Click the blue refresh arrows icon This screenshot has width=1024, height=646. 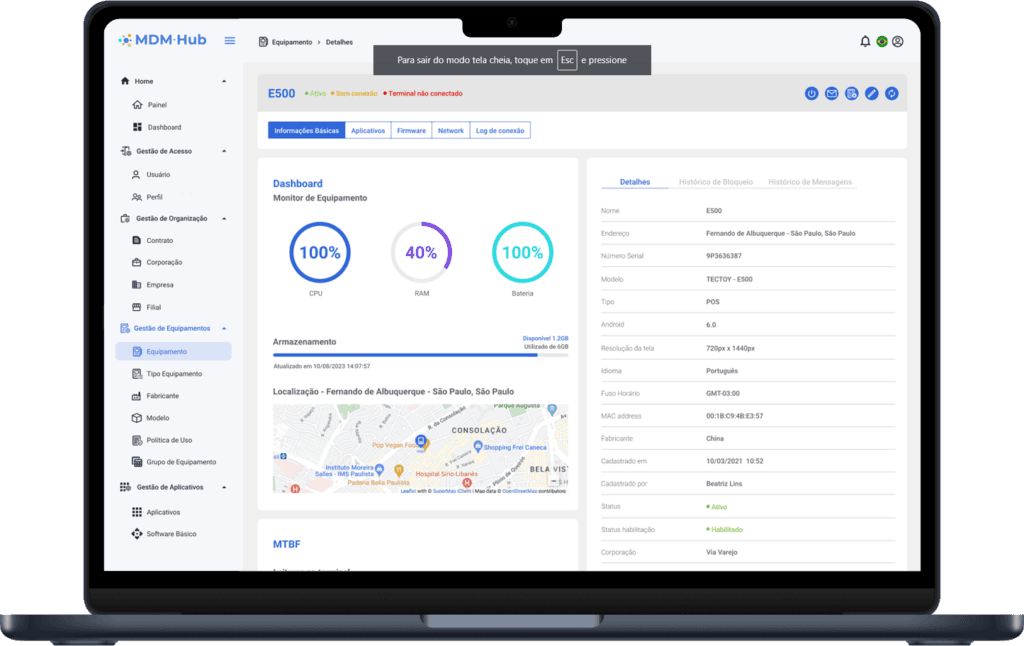[x=892, y=94]
